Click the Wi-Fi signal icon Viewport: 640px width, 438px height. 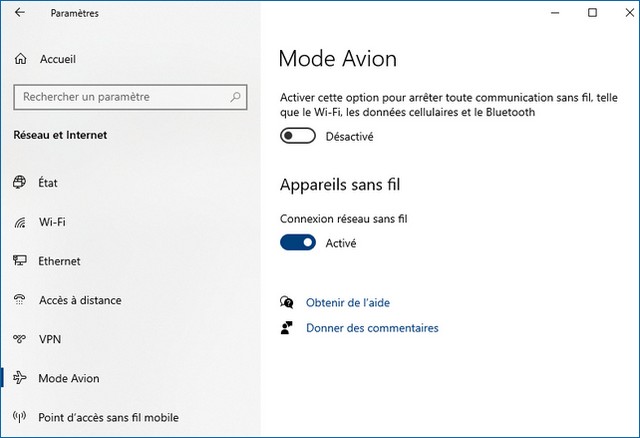pos(19,222)
